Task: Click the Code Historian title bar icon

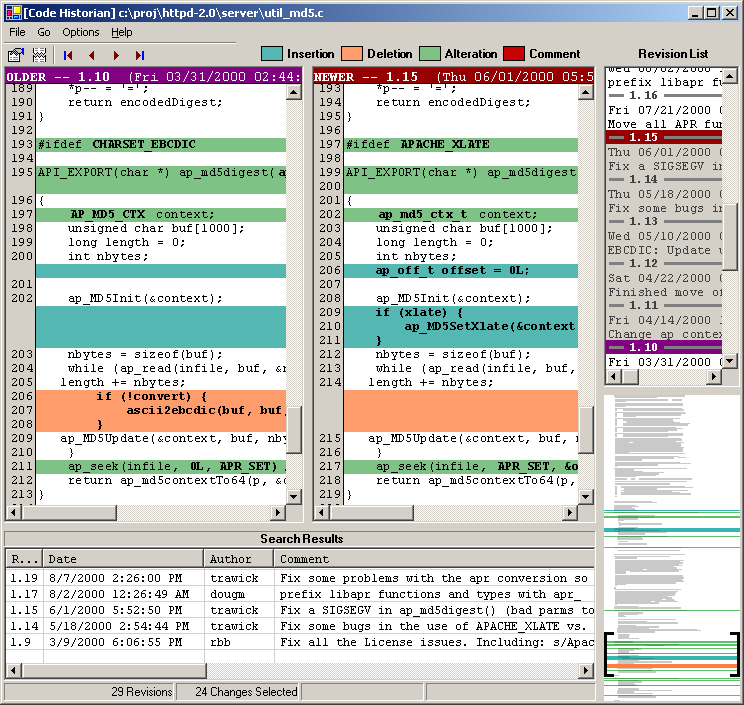Action: click(x=13, y=12)
